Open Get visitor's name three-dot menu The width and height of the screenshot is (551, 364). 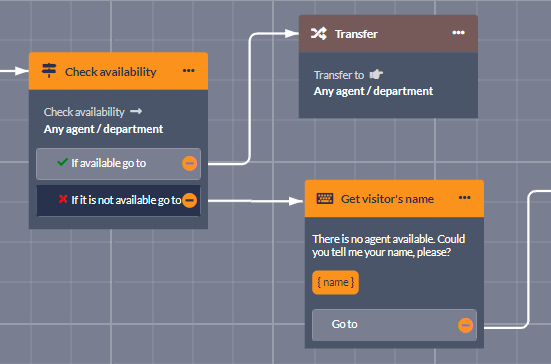pyautogui.click(x=465, y=197)
